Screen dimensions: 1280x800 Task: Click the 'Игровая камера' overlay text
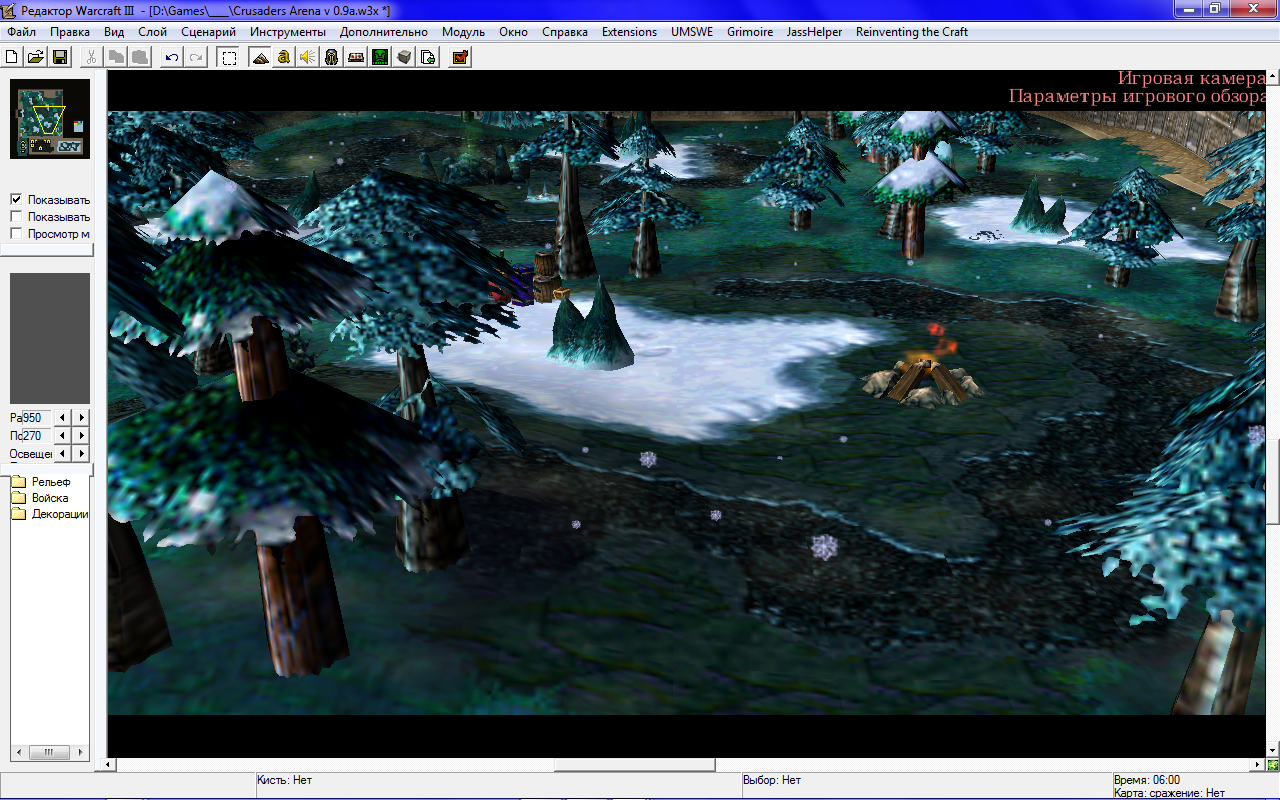click(1192, 78)
